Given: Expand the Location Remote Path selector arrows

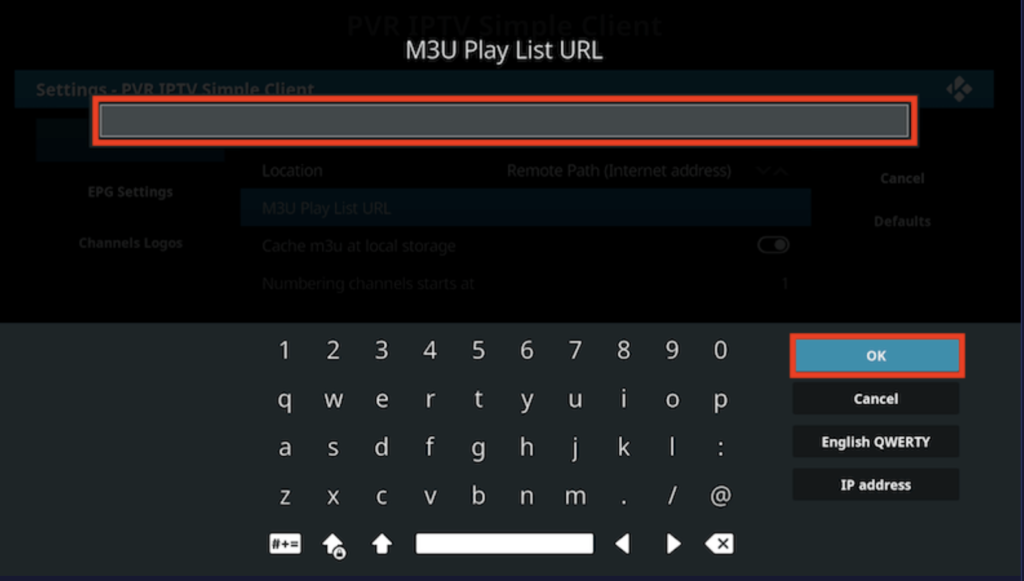Looking at the screenshot, I should coord(772,171).
